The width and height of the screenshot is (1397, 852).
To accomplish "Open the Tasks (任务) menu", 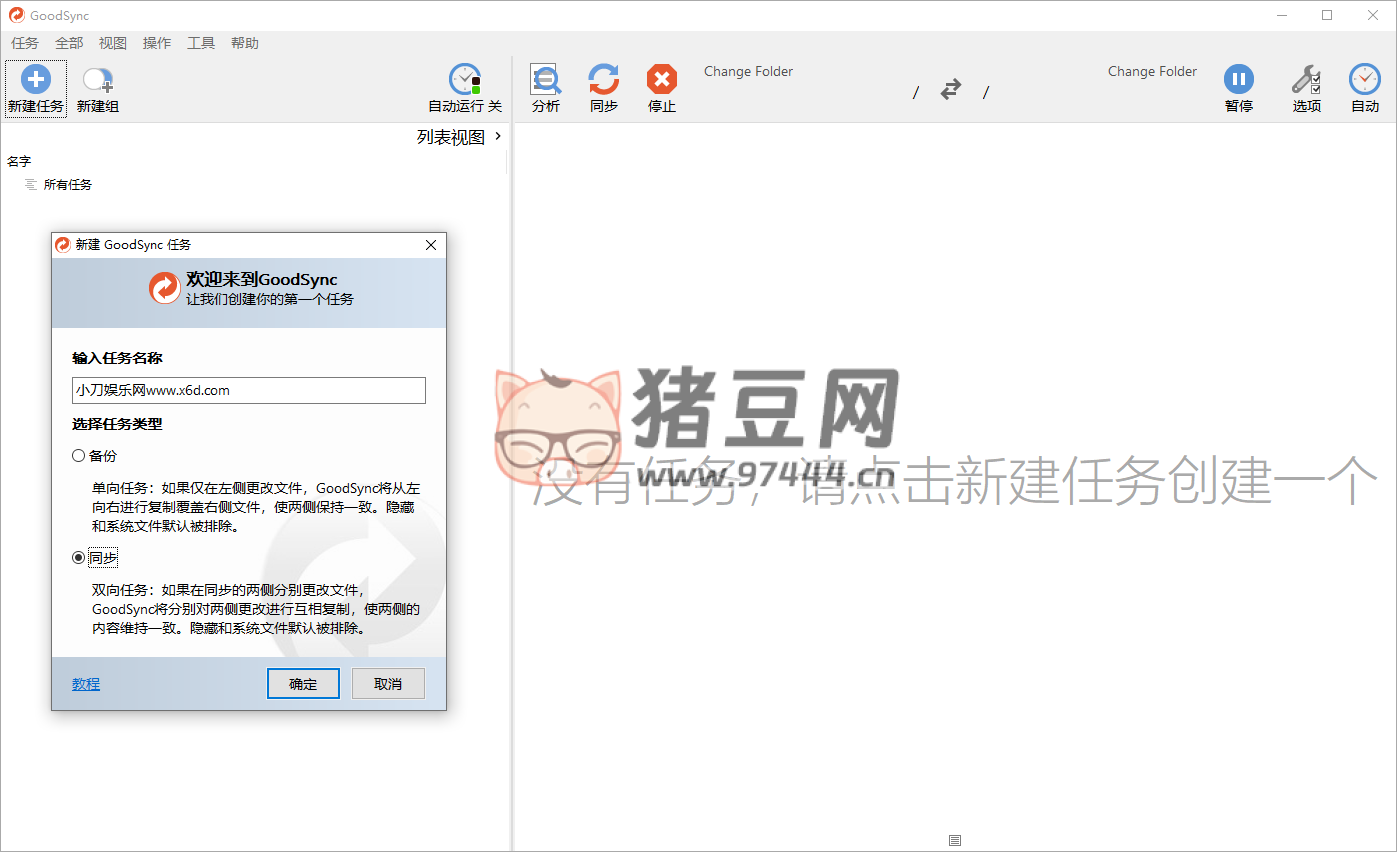I will (24, 43).
